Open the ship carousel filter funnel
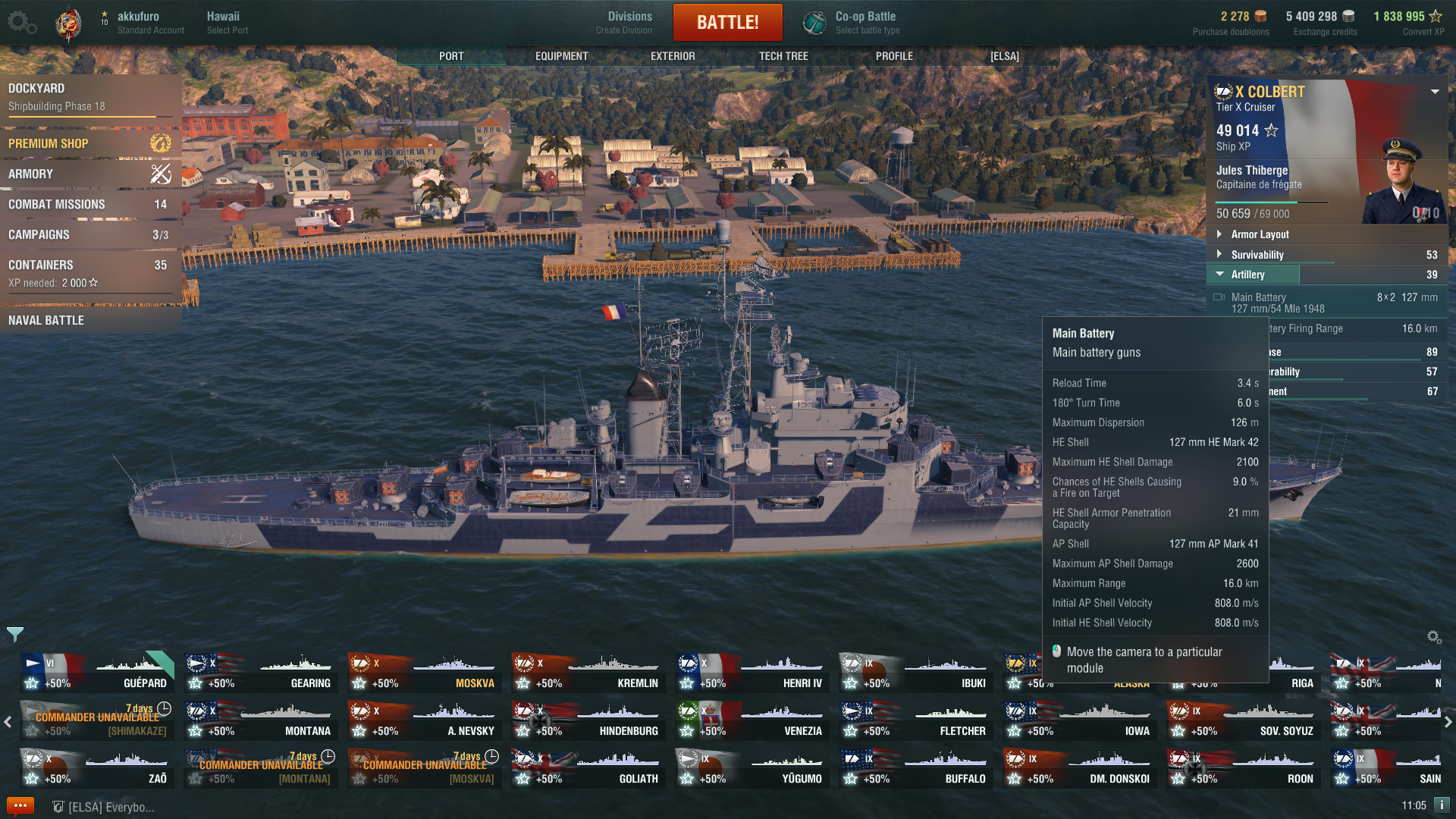 tap(14, 634)
